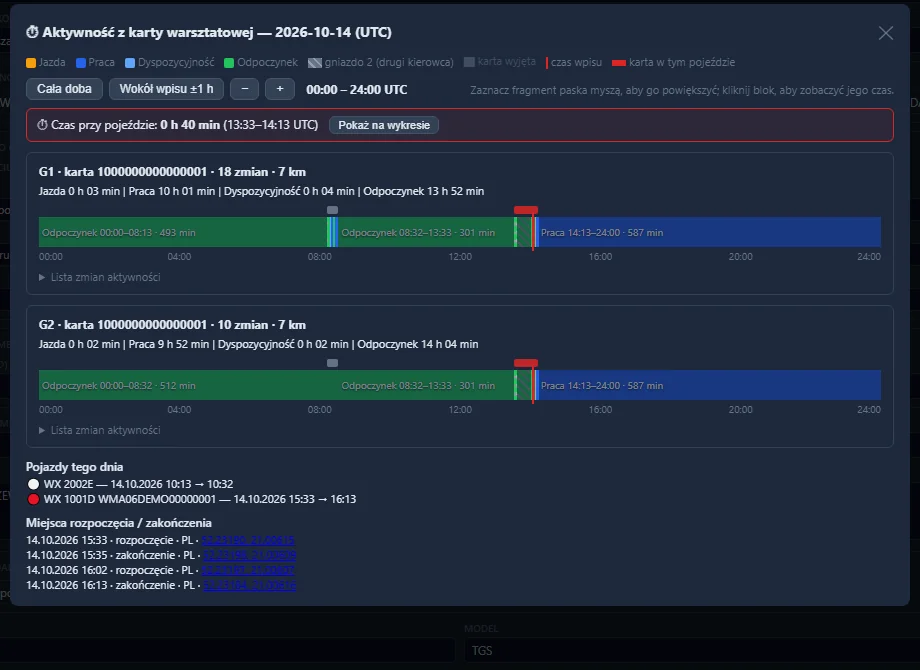The image size is (920, 670).
Task: Click the red karta w tym pojeździe swatch
Action: coord(618,63)
